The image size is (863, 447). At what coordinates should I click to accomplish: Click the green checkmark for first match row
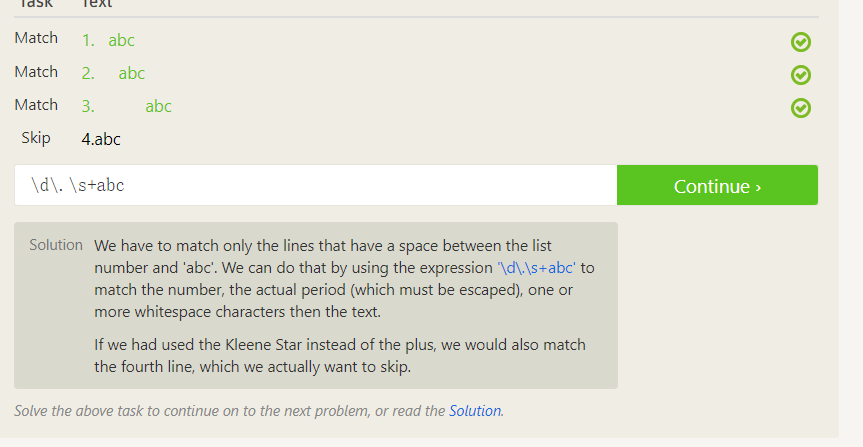[x=800, y=42]
